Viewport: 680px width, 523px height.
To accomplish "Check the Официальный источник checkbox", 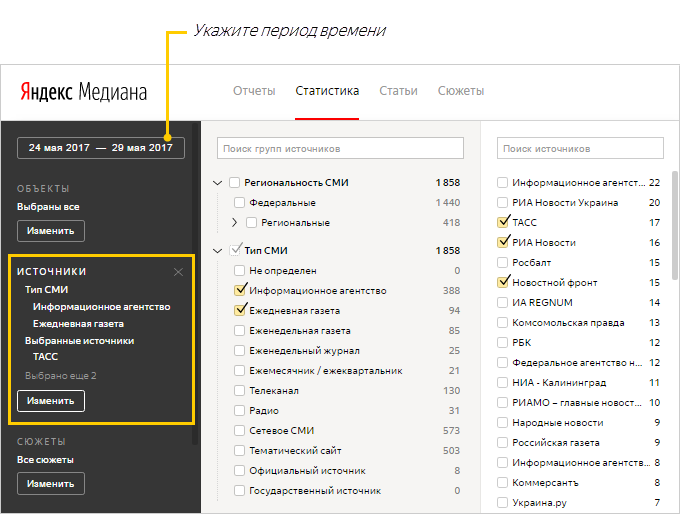I will point(239,471).
